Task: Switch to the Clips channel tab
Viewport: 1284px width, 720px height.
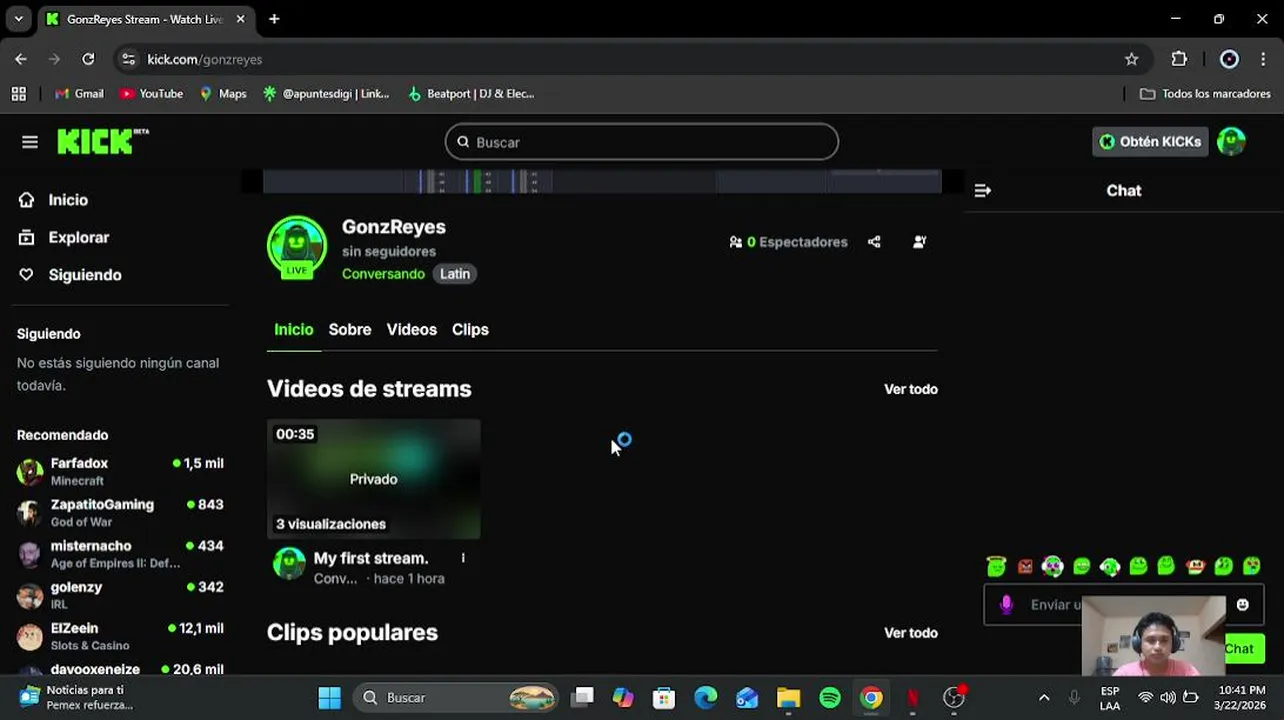Action: 470,329
